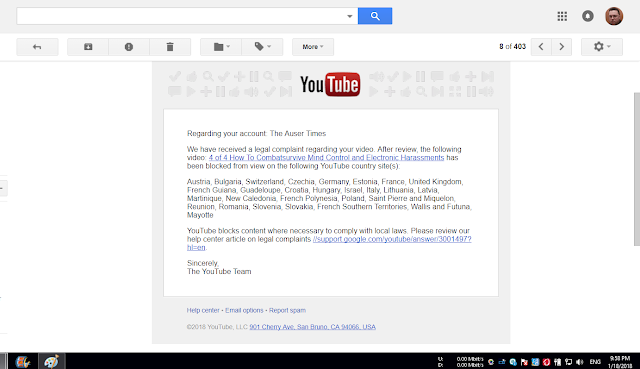Click the ENG language indicator
Image resolution: width=640 pixels, height=369 pixels.
pos(595,362)
